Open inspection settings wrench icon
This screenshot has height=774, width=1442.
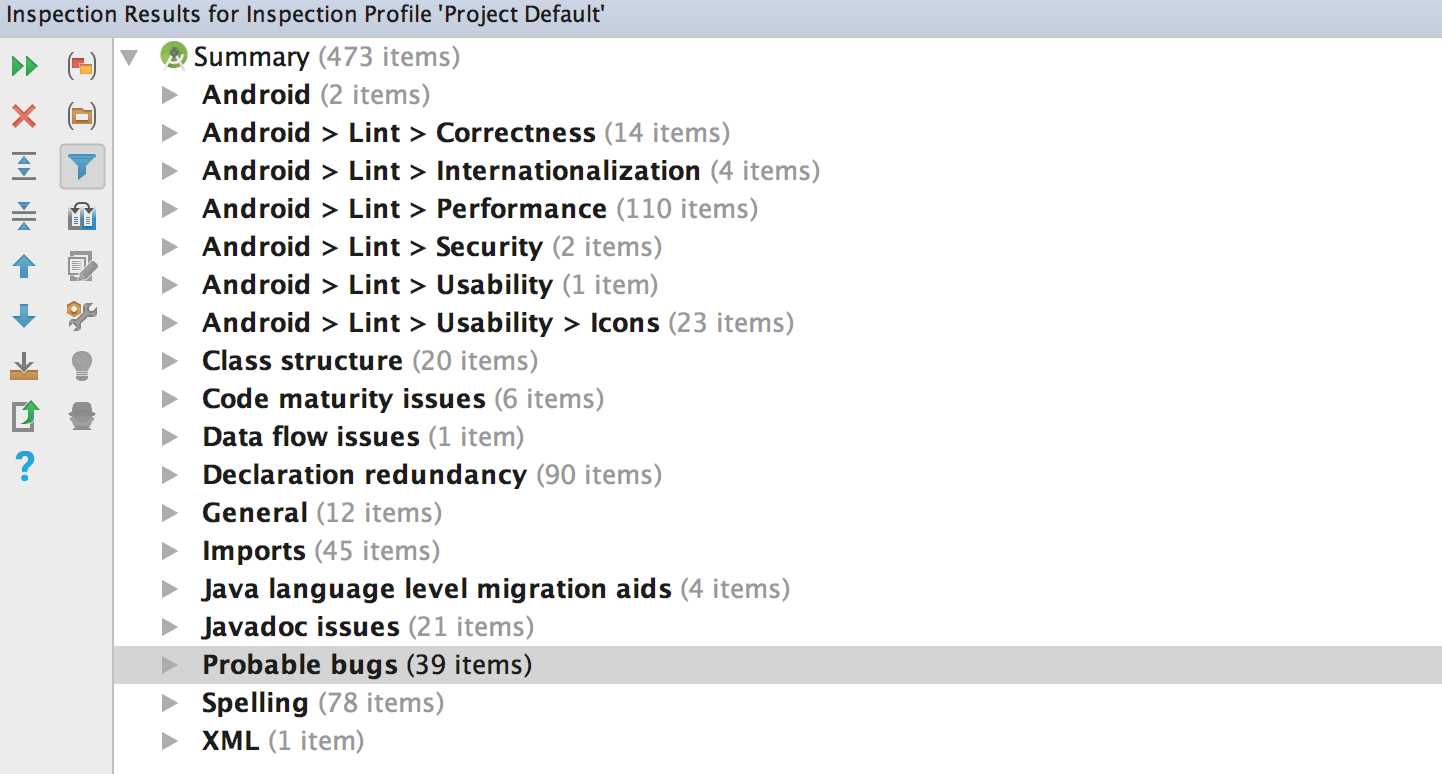tap(82, 316)
